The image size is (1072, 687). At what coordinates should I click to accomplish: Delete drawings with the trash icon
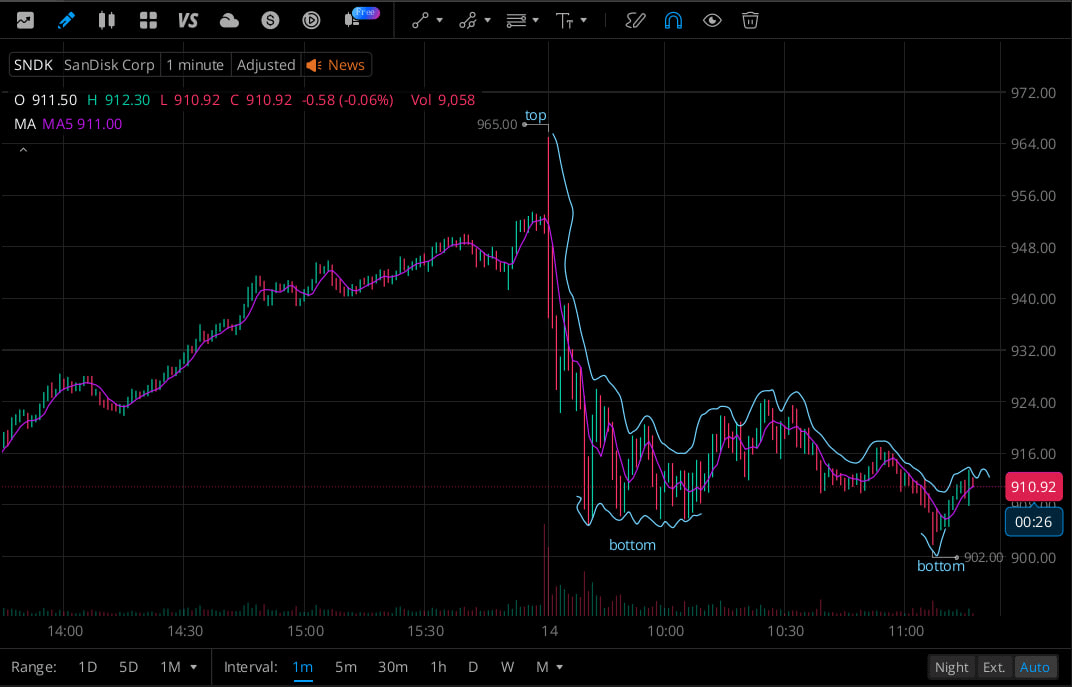pos(750,20)
